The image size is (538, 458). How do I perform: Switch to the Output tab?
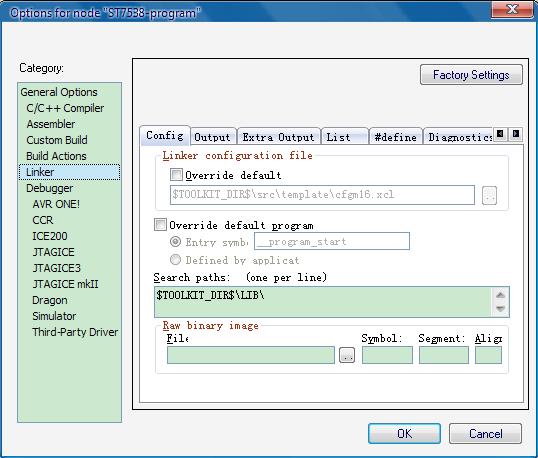point(212,137)
